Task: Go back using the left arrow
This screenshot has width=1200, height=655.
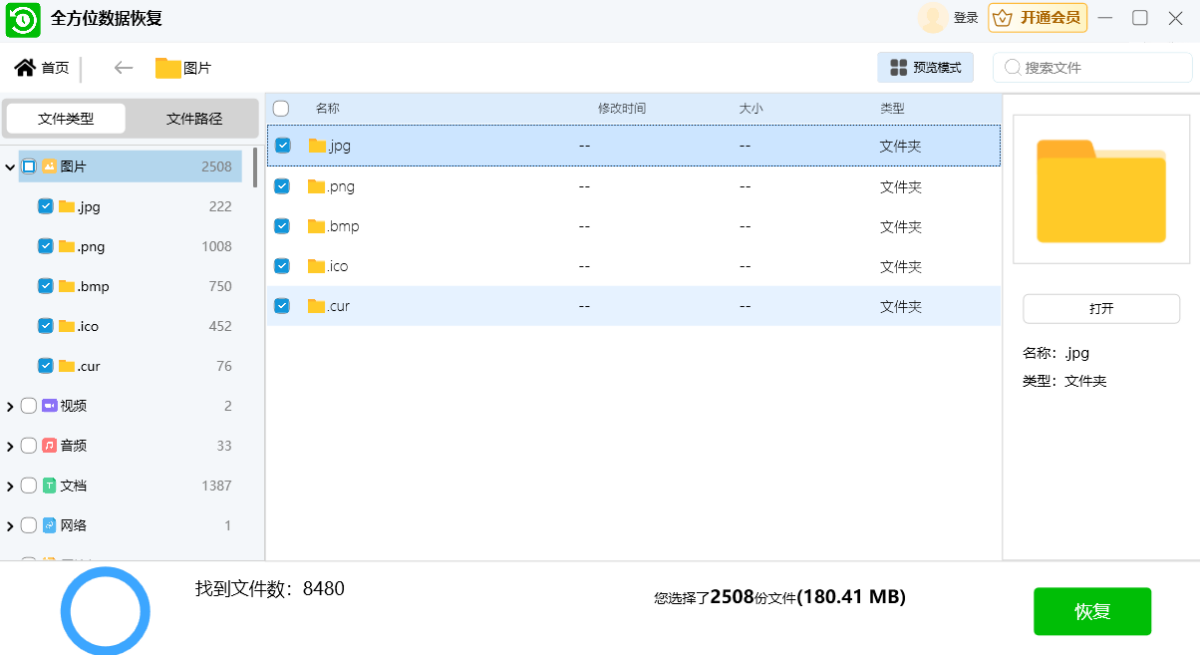Action: 123,68
